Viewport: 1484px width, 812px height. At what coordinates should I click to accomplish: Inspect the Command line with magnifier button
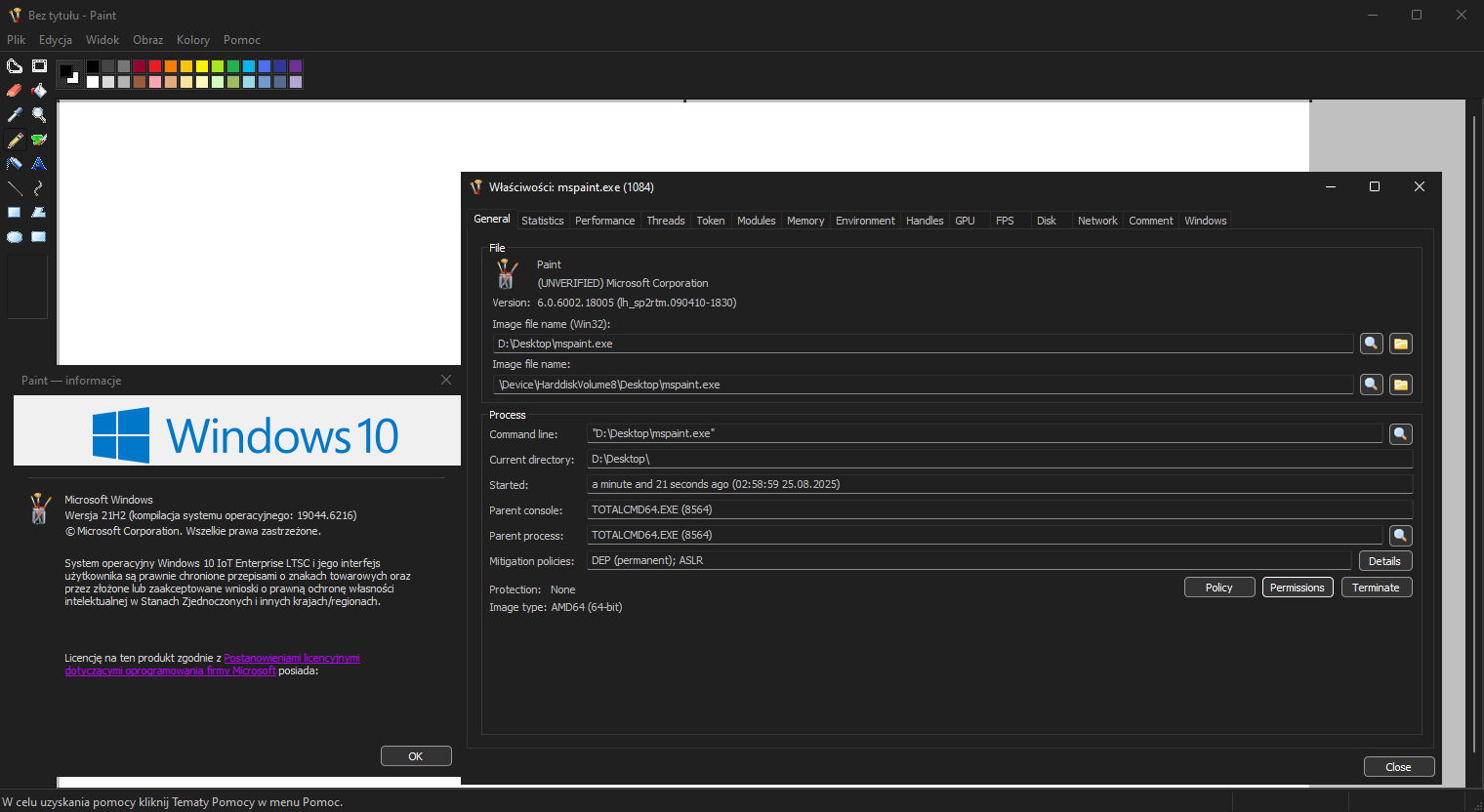[1400, 434]
